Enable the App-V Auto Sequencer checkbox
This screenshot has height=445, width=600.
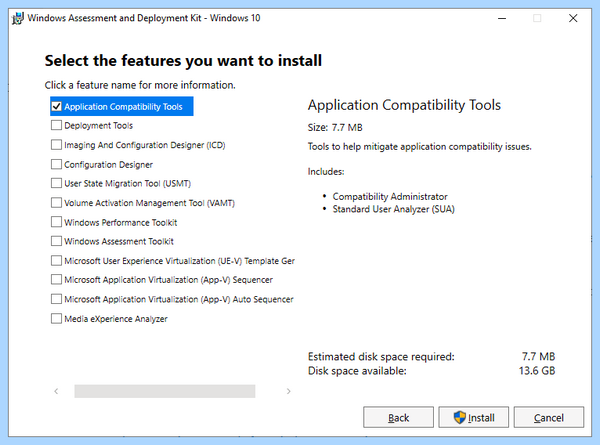coord(56,299)
